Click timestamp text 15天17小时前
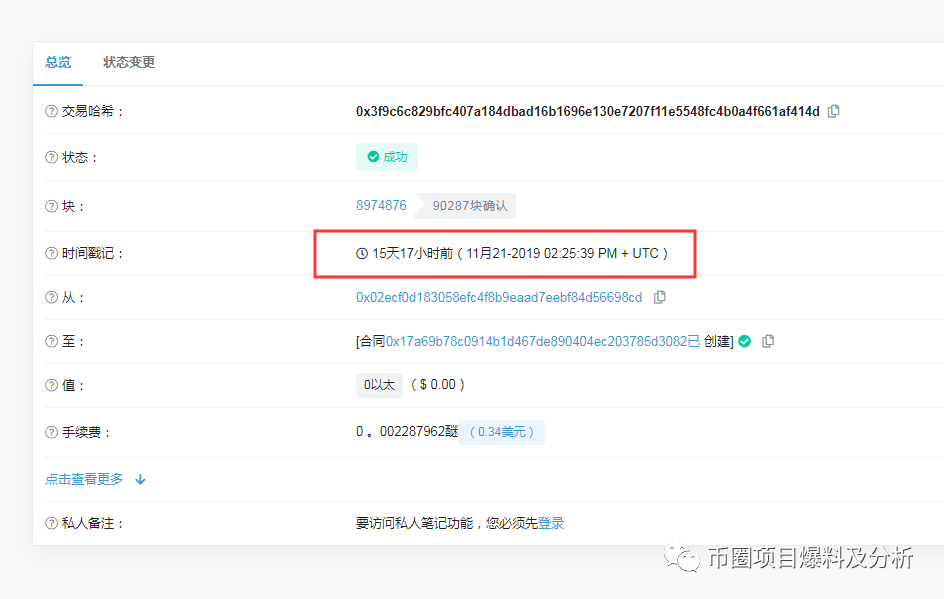Image resolution: width=944 pixels, height=599 pixels. click(412, 253)
